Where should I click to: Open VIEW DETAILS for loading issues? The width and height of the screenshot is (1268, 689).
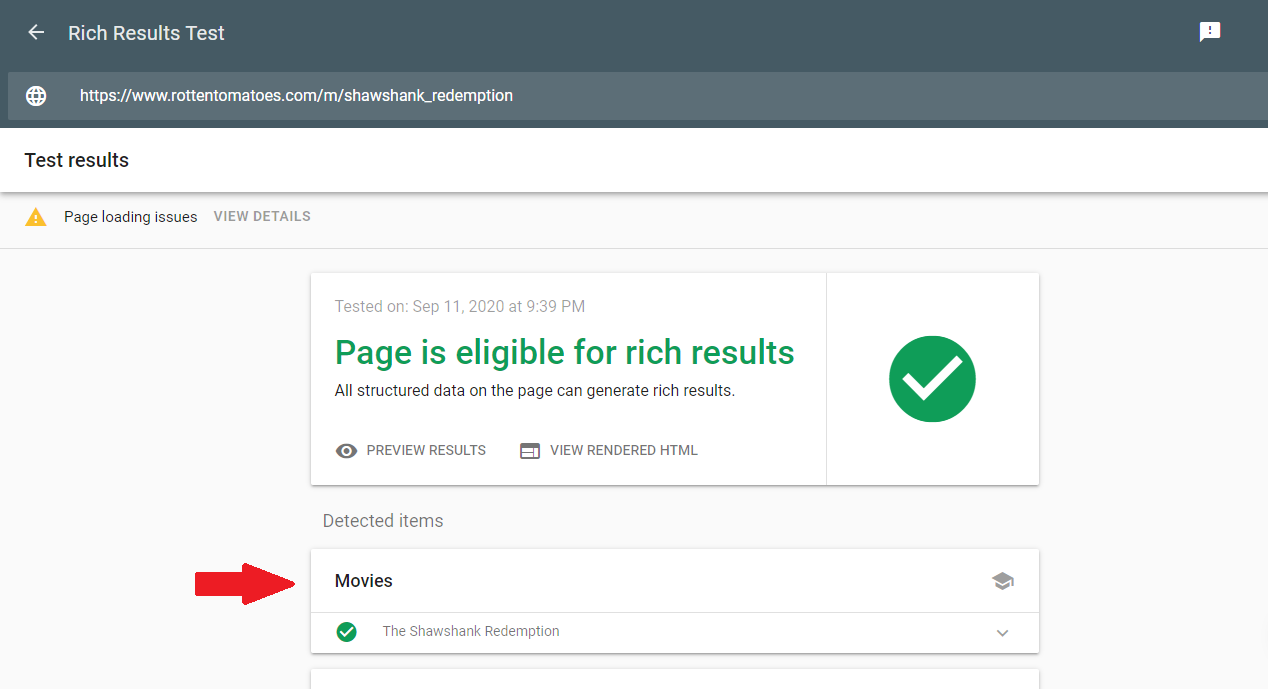tap(262, 216)
